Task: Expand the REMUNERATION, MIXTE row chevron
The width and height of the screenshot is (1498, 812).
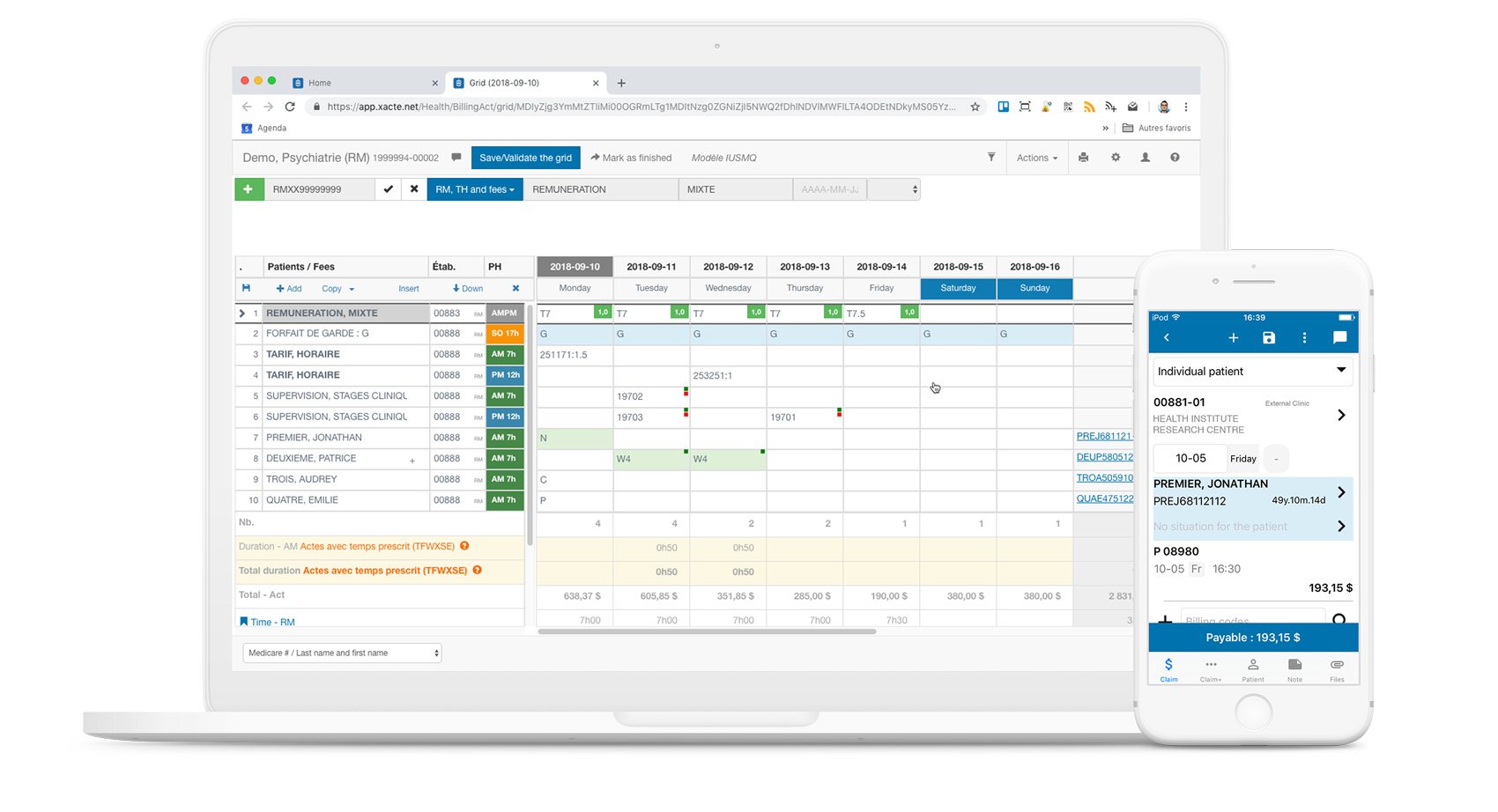Action: pos(241,313)
